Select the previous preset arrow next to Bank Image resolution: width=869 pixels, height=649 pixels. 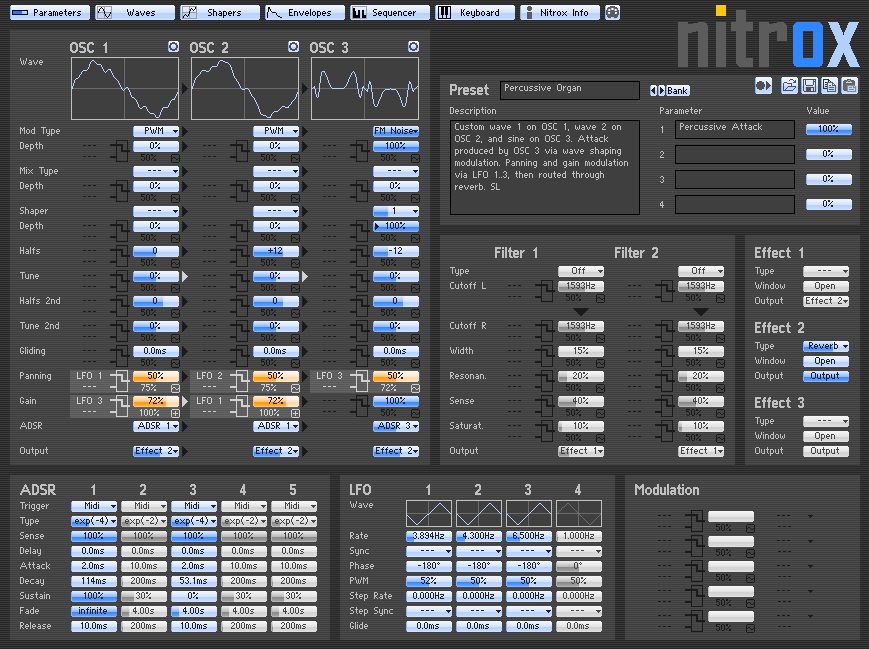pos(653,90)
